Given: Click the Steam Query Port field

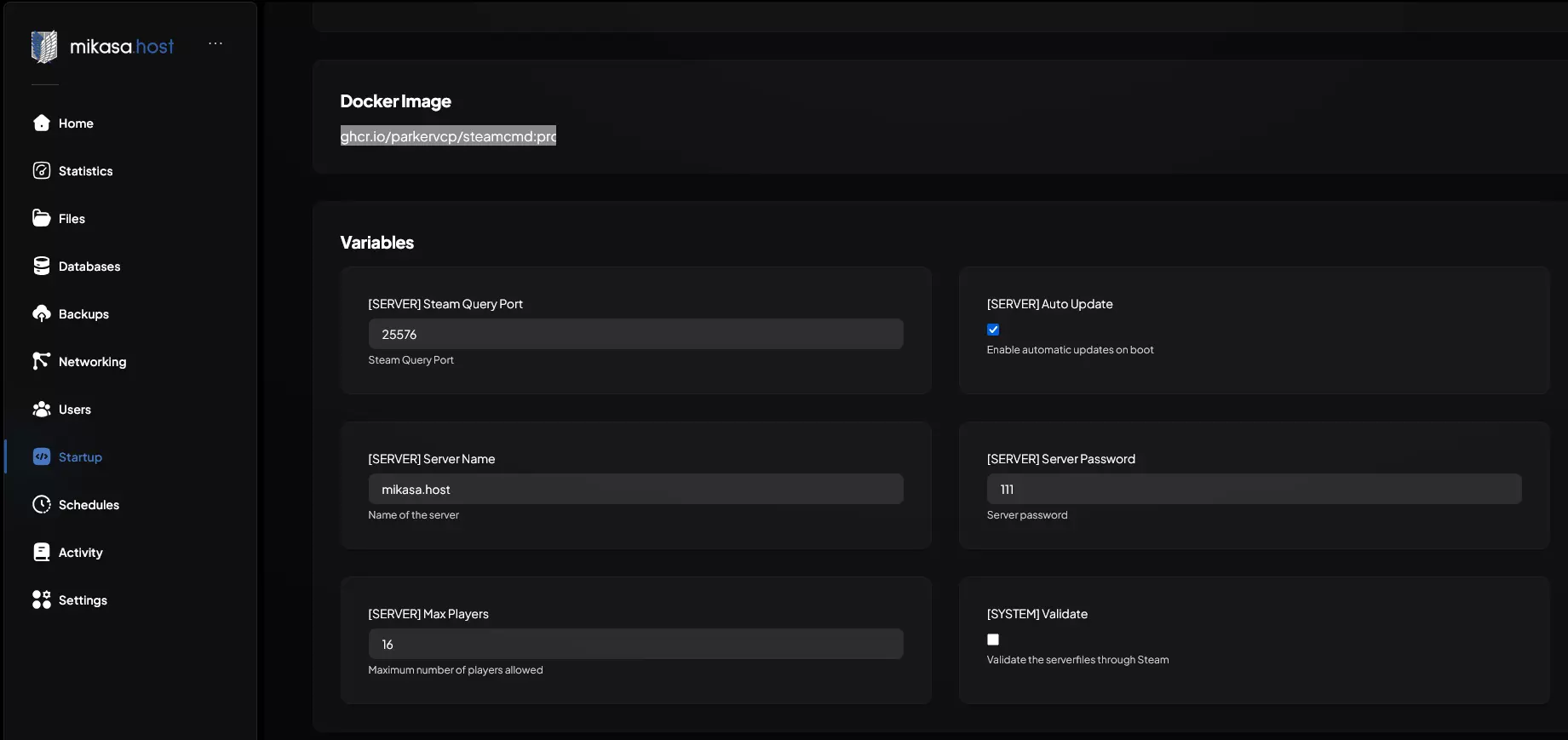Looking at the screenshot, I should pos(635,335).
